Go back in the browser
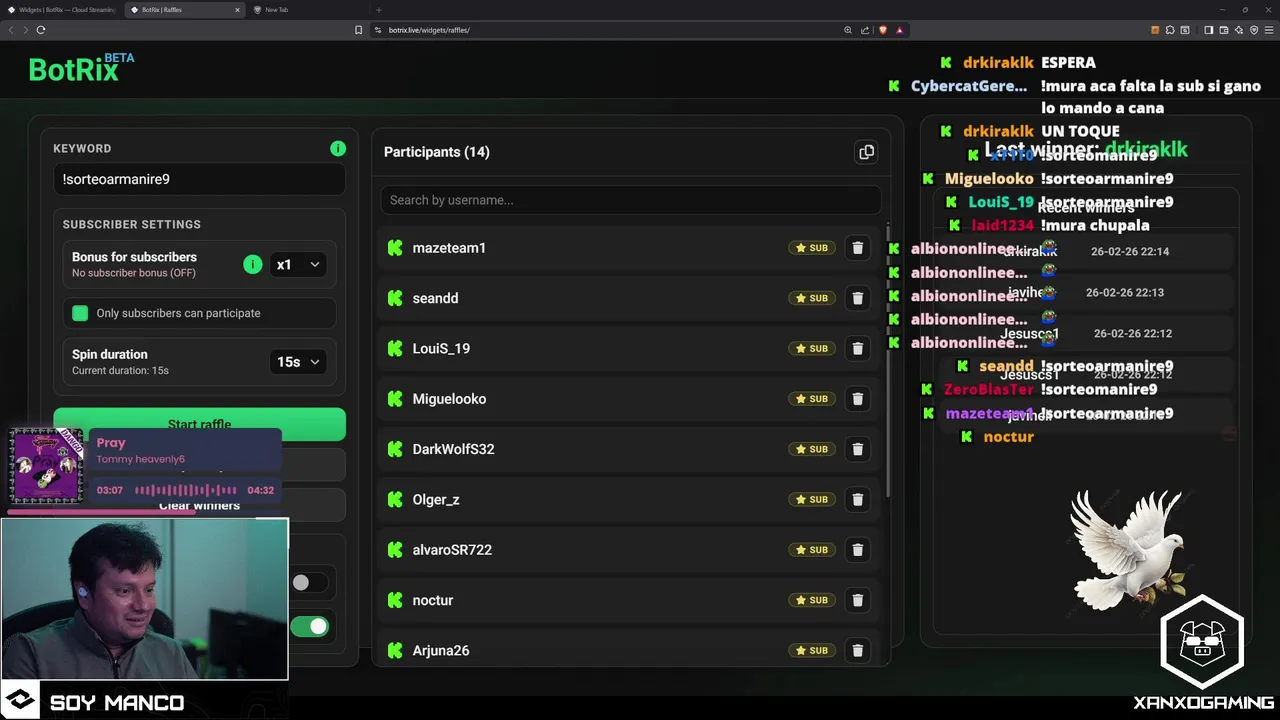 [x=12, y=30]
